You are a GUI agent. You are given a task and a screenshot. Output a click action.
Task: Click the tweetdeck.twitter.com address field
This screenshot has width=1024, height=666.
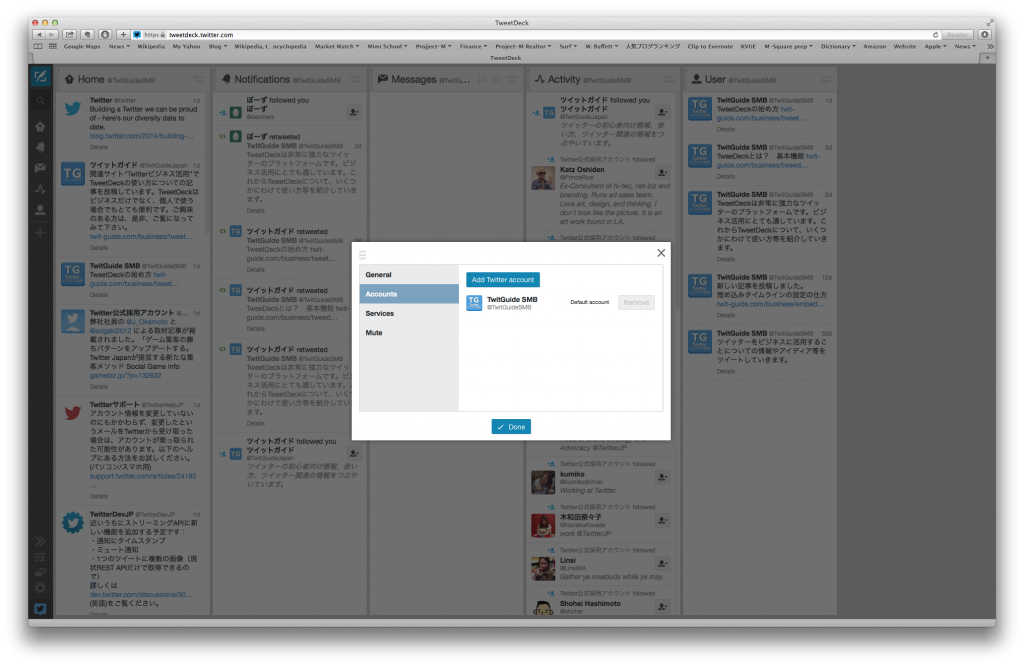point(536,35)
